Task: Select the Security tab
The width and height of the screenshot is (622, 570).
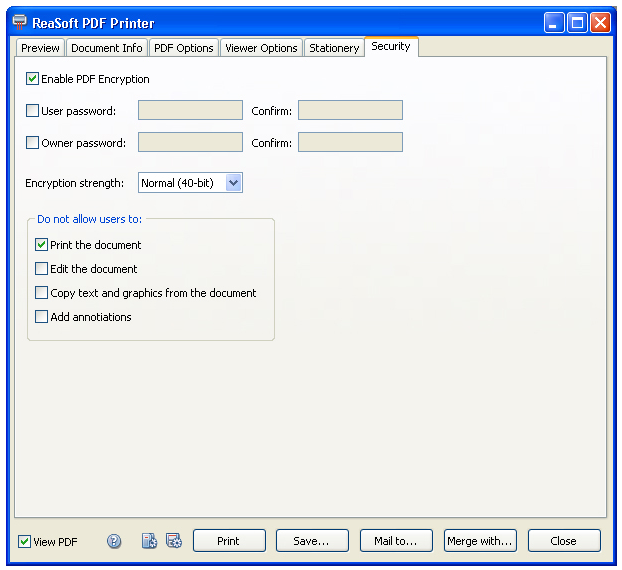Action: click(391, 46)
